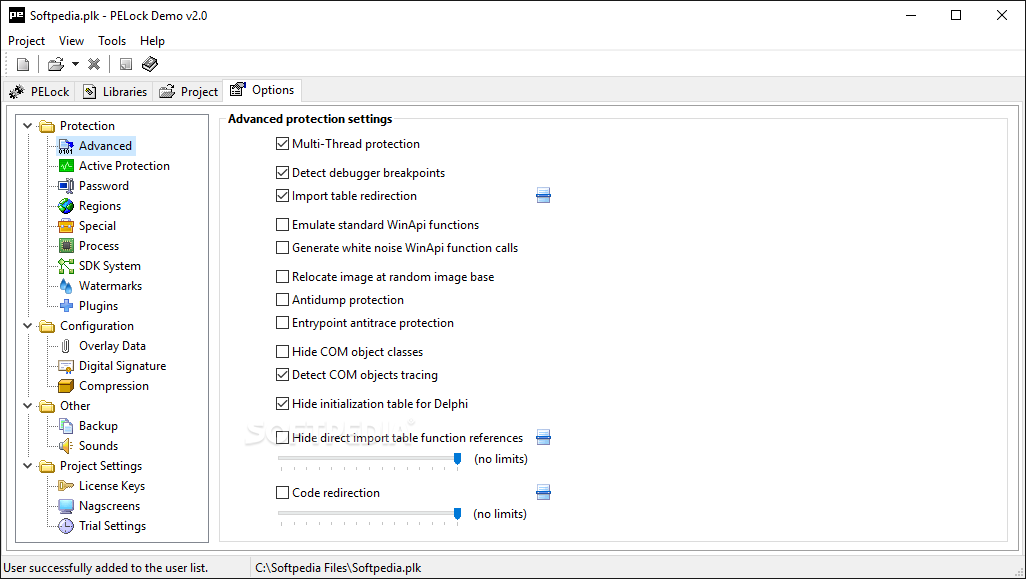Switch to the Project tab
Viewport: 1026px width, 579px height.
point(188,92)
